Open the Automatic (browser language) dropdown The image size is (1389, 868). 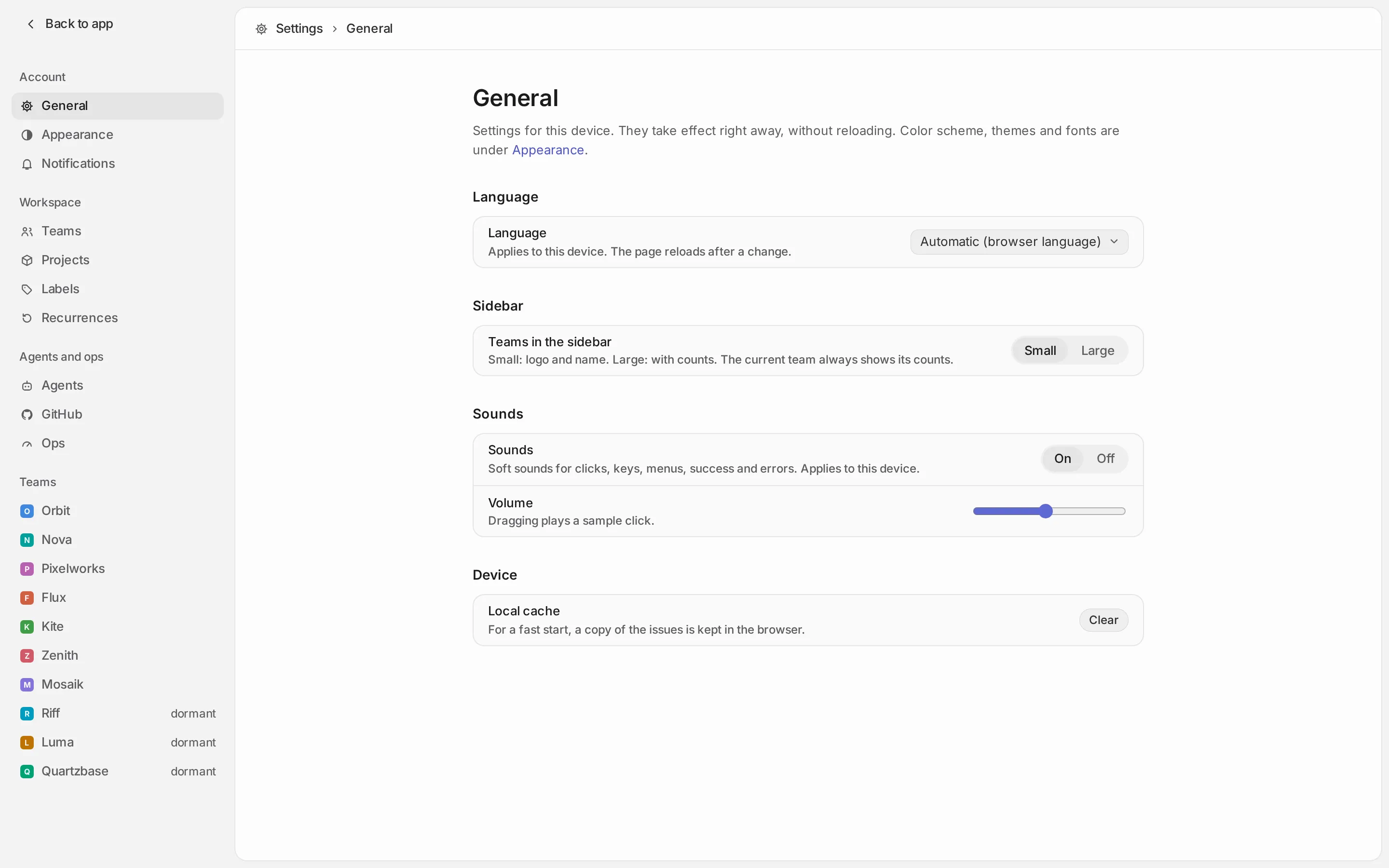click(1019, 242)
